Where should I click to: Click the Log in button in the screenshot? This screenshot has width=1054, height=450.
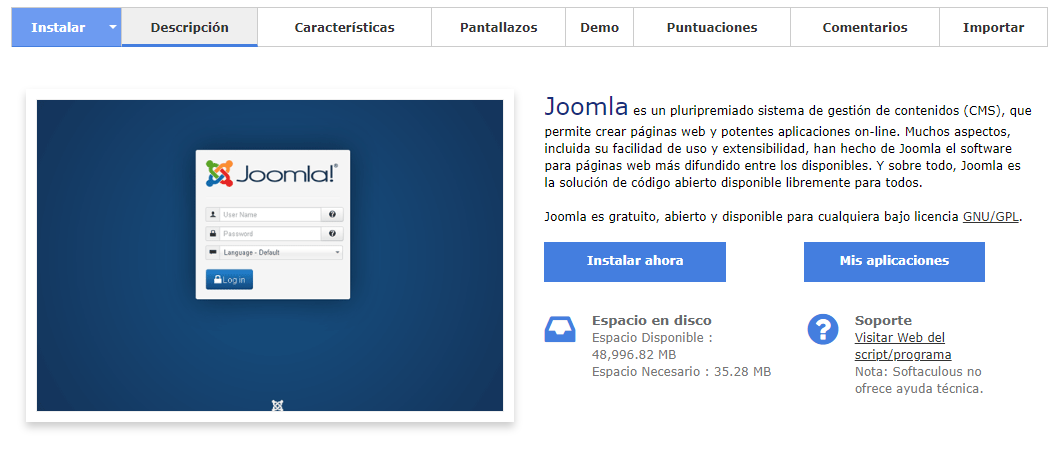click(x=229, y=279)
